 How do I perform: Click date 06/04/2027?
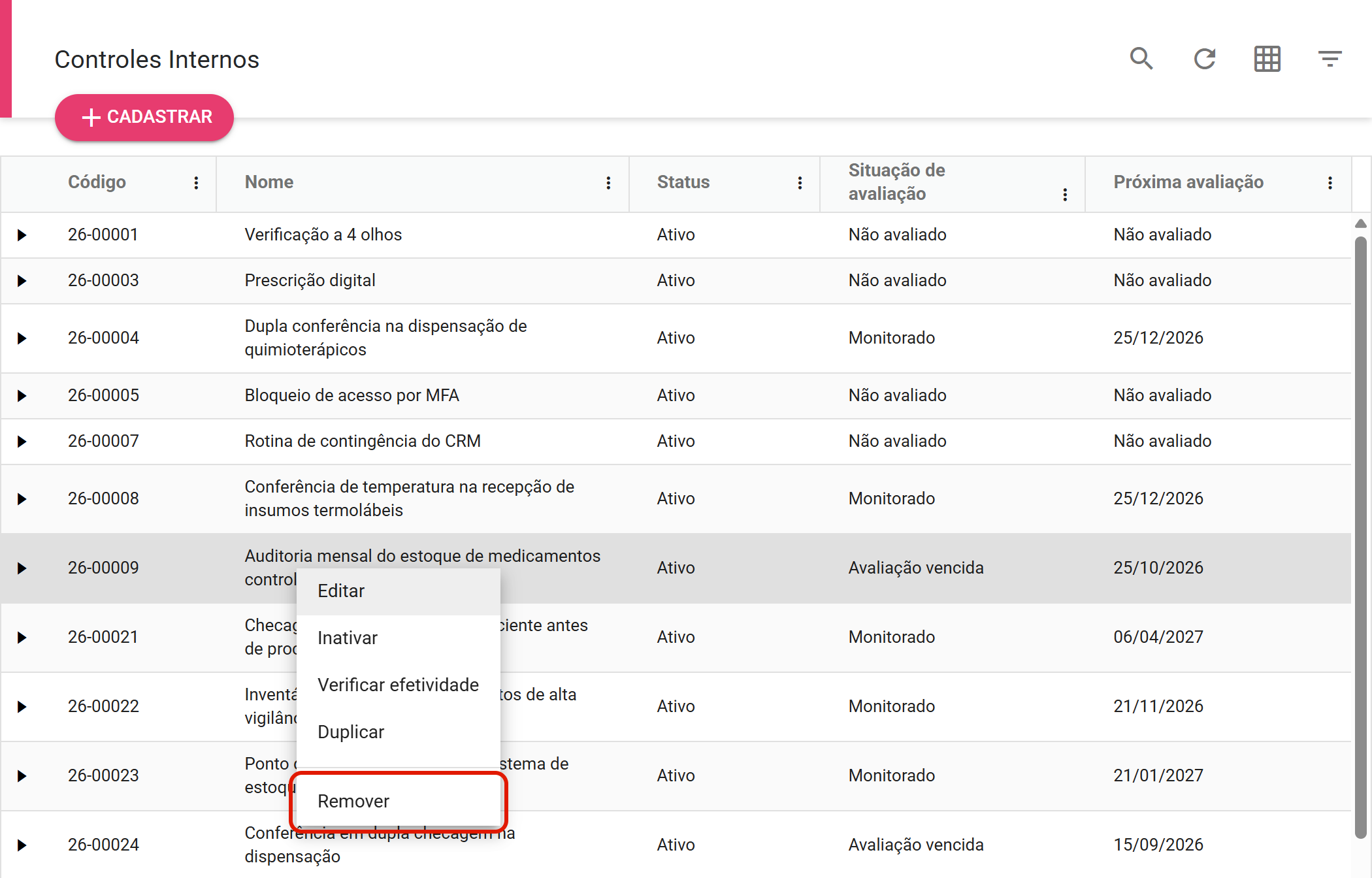1158,637
